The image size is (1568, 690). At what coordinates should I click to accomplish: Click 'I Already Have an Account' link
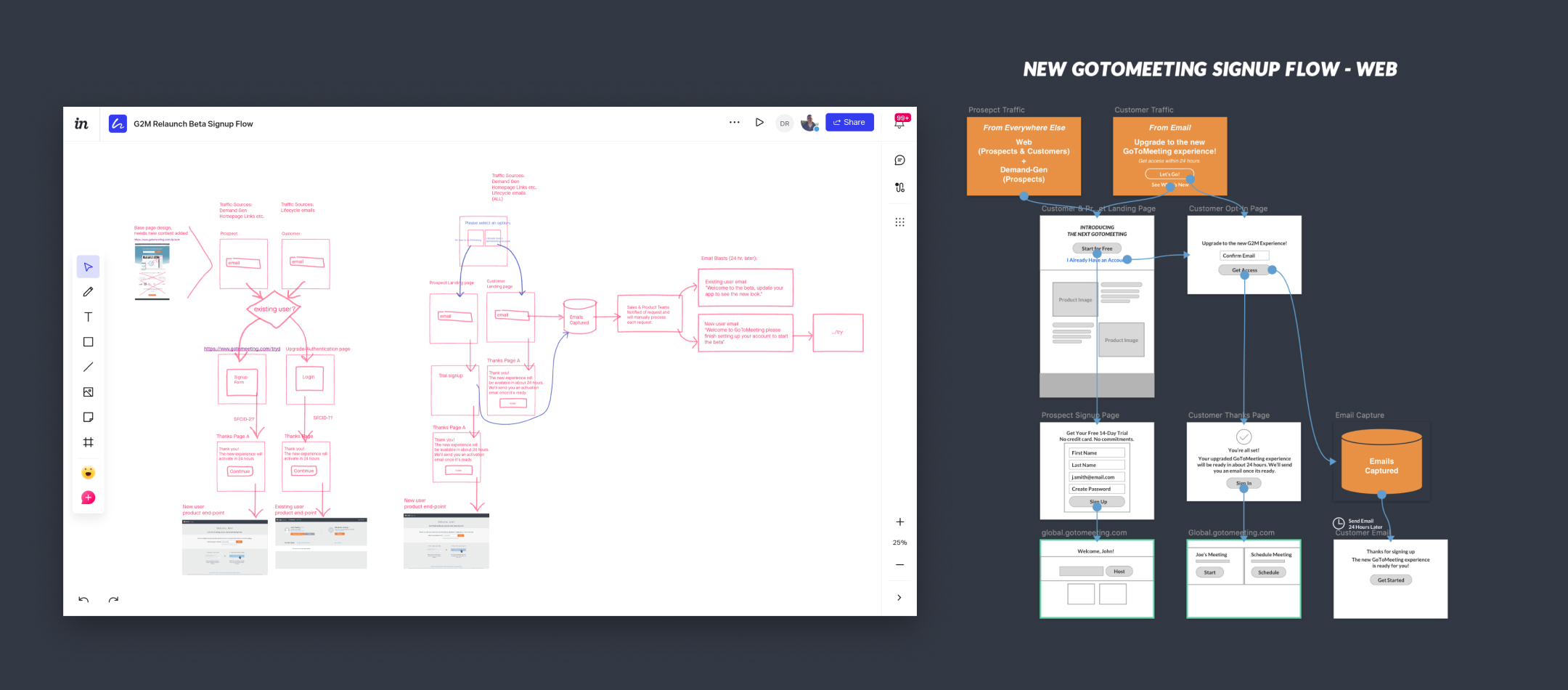tap(1096, 260)
